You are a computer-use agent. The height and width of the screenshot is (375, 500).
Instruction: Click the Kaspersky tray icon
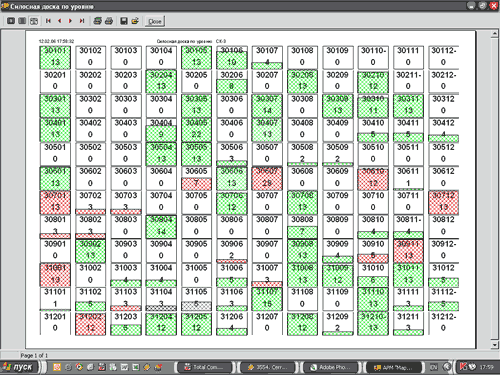point(463,367)
